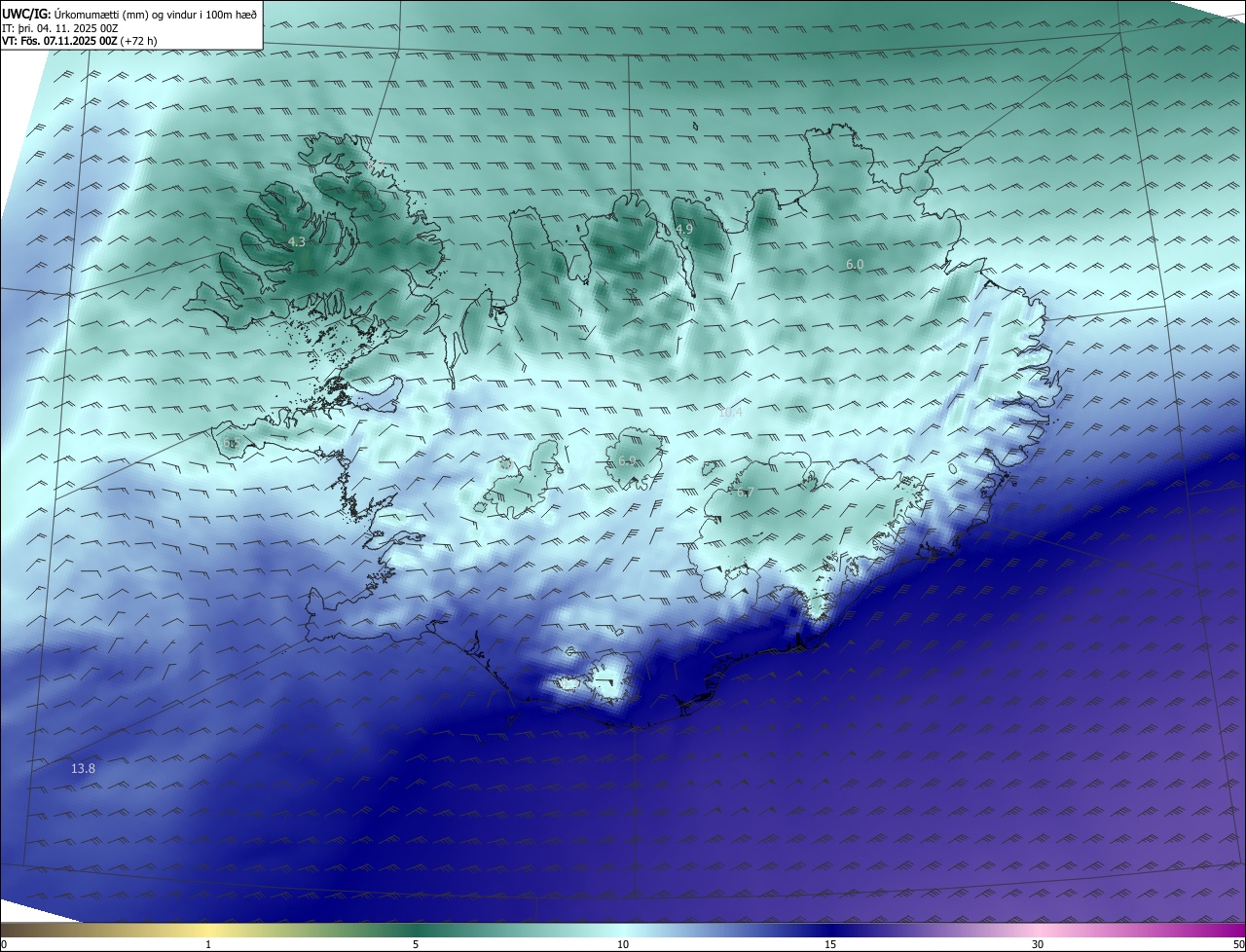Select the valid time 'VT: Fös. 07.11.2025 00Z (+72 h)'
The height and width of the screenshot is (952, 1246).
click(x=80, y=41)
